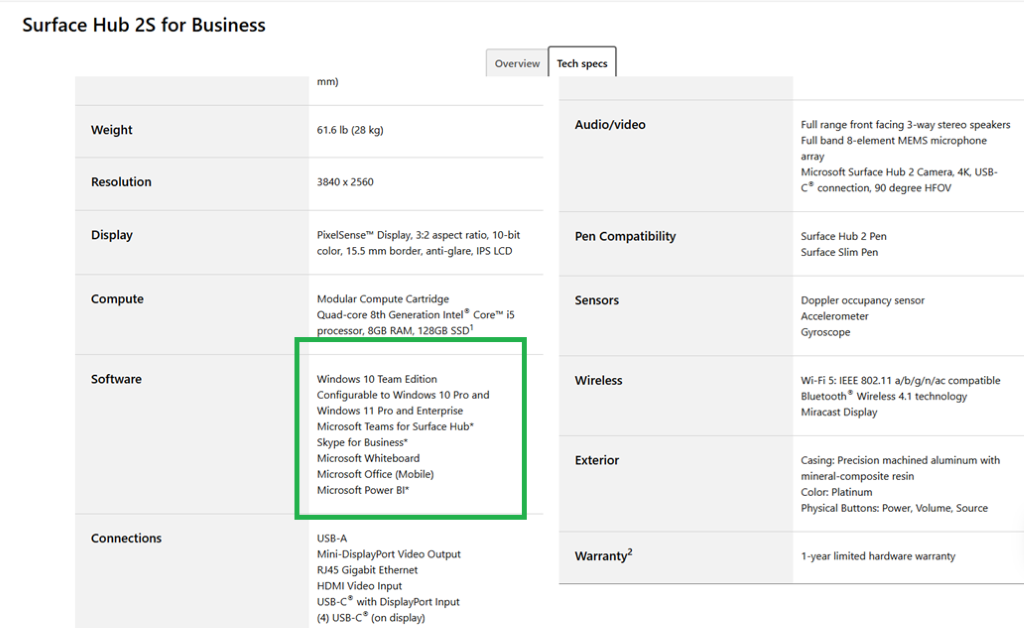This screenshot has width=1024, height=628.
Task: Click the Miracast Display line
Action: tap(839, 413)
